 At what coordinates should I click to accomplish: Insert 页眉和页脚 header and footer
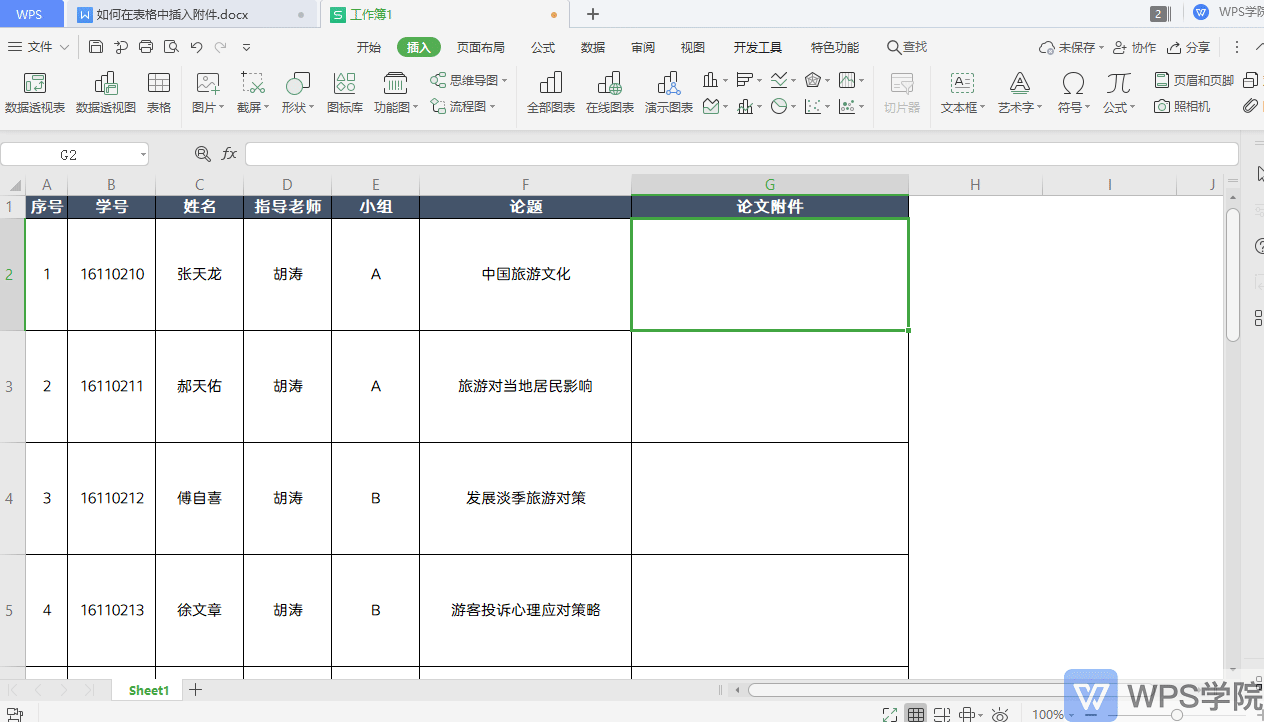click(1194, 80)
